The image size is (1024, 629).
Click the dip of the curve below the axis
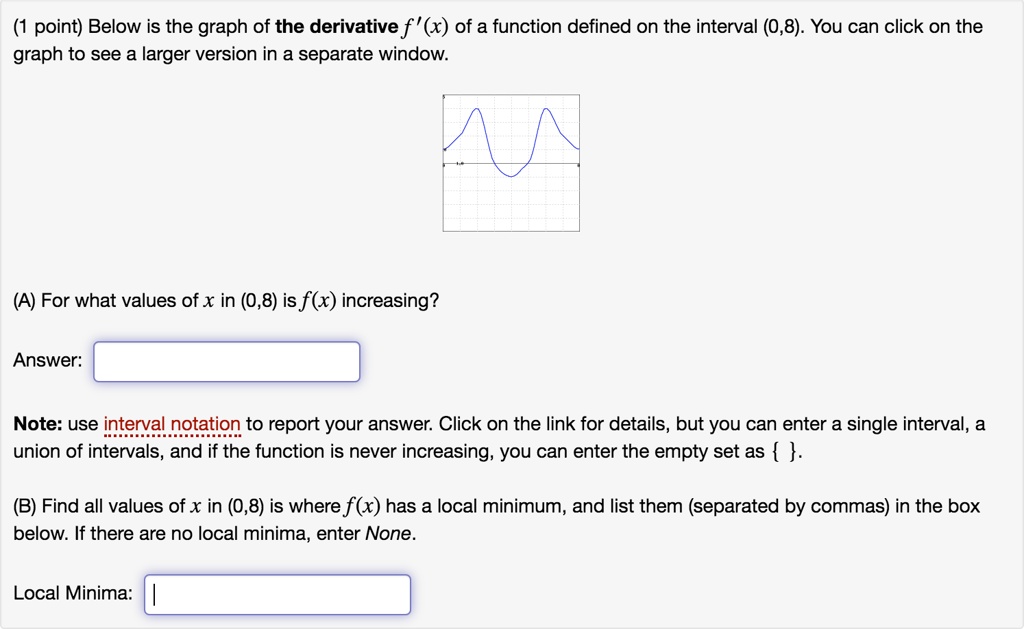(x=511, y=177)
